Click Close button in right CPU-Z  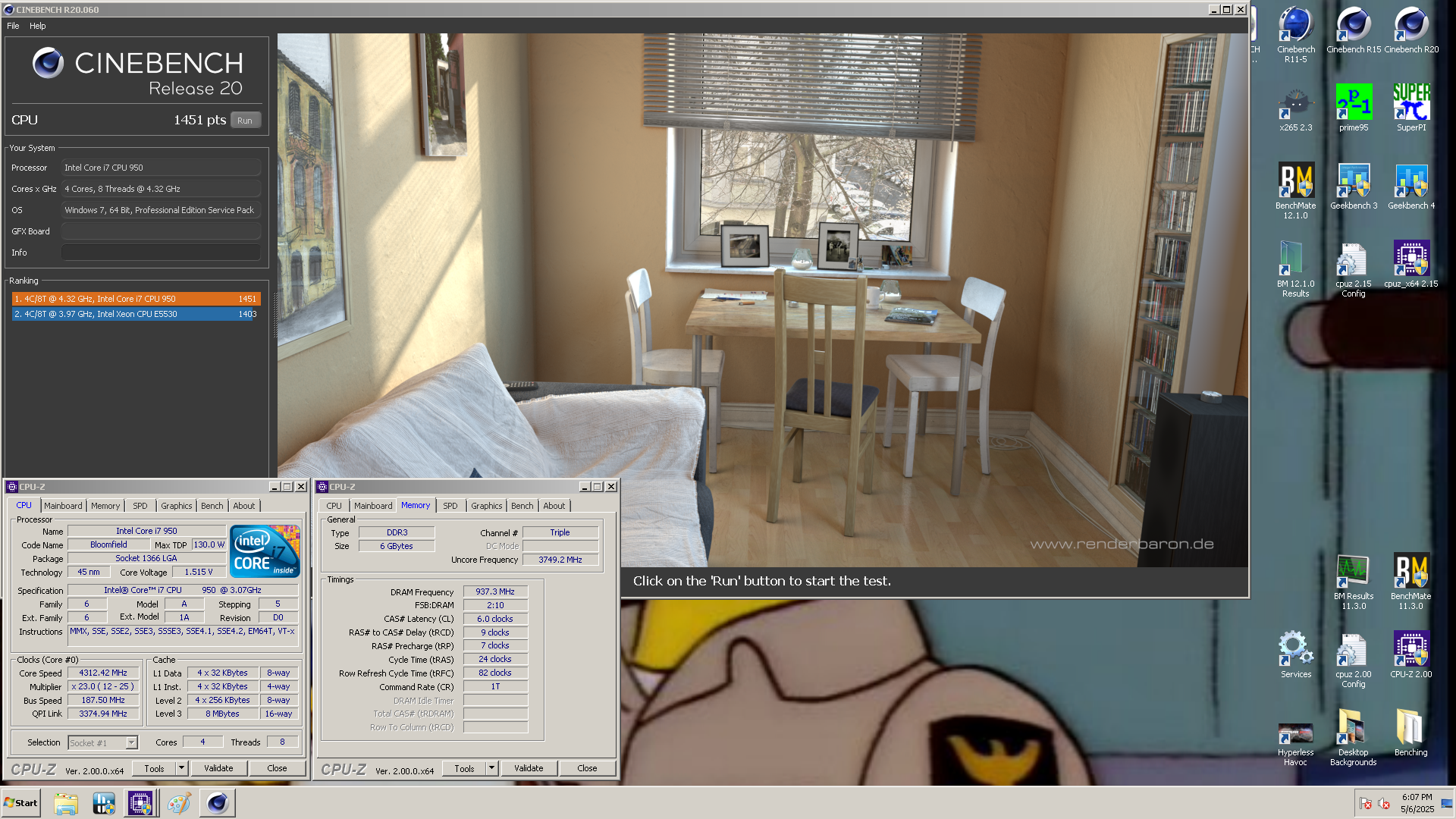coord(587,768)
